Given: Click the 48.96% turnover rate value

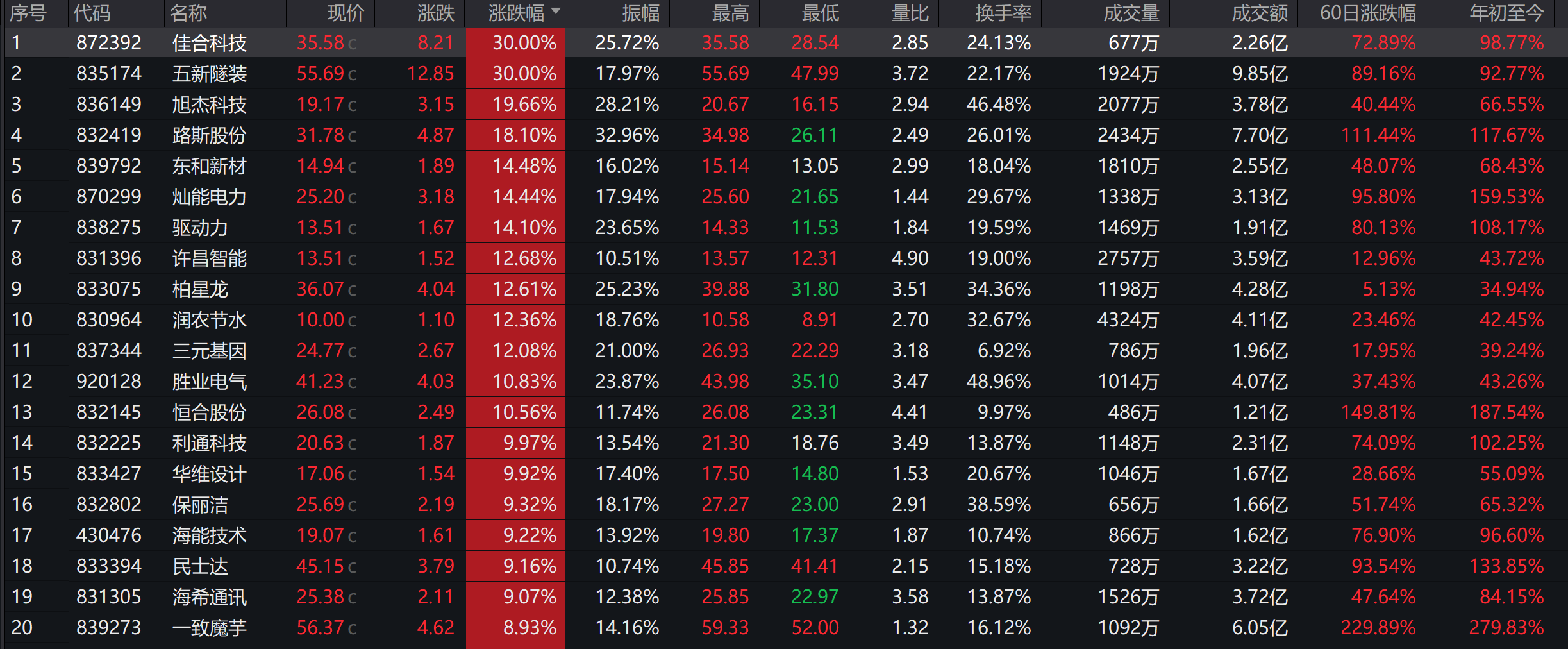Looking at the screenshot, I should 999,382.
